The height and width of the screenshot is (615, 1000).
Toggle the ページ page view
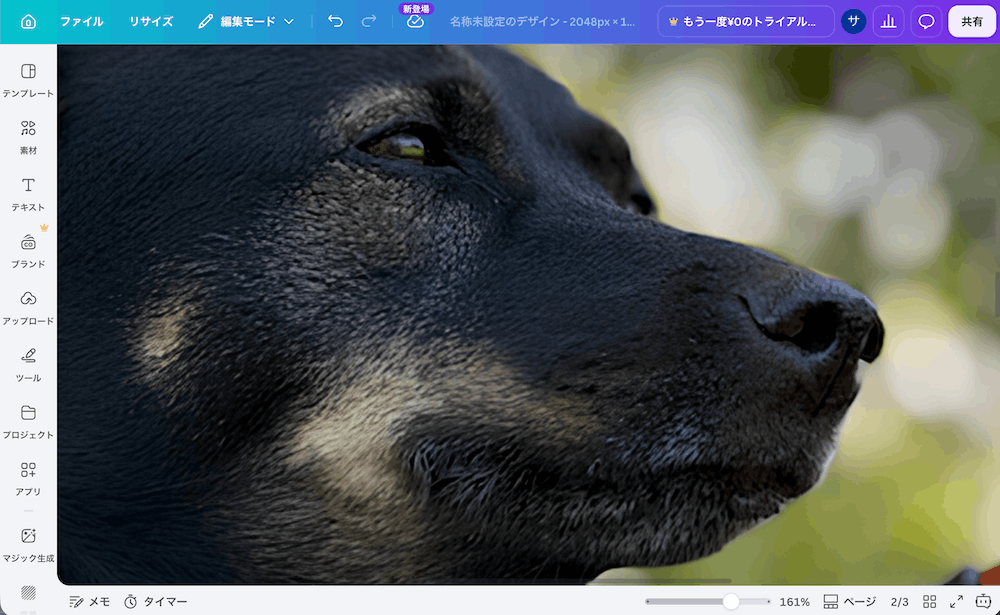[x=849, y=602]
